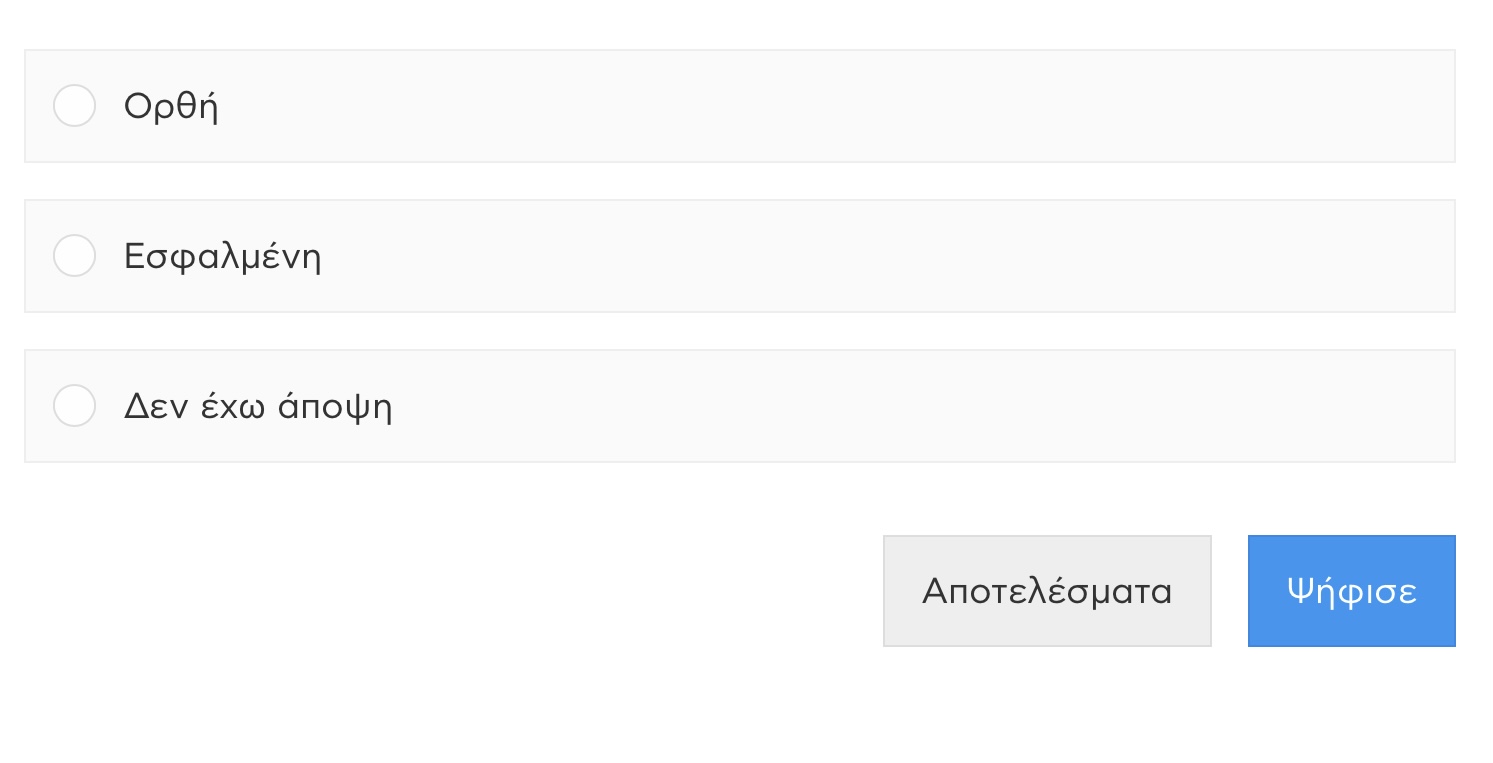Image resolution: width=1493 pixels, height=763 pixels.
Task: Click the Δεν έχω άποψη option row
Action: tap(800, 406)
